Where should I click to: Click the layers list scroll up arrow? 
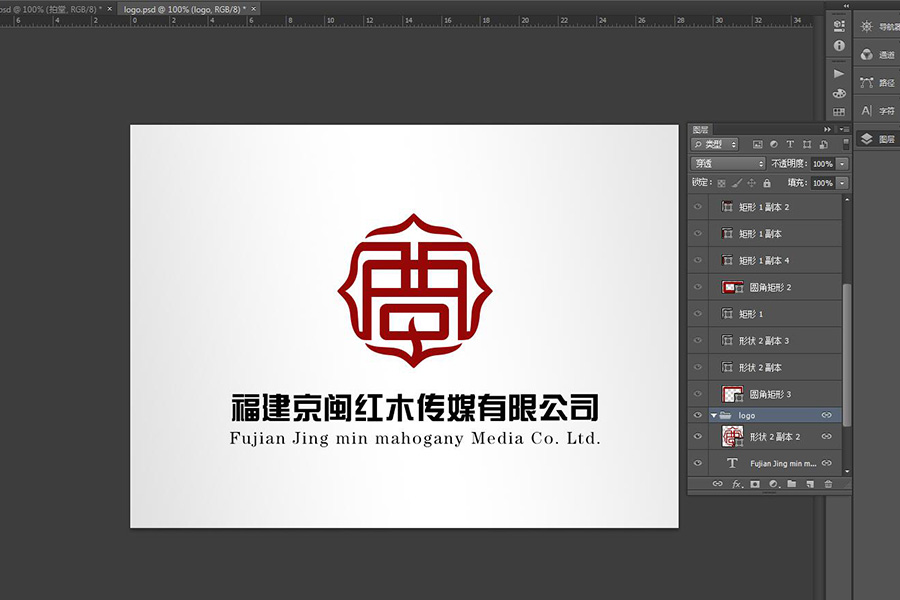pyautogui.click(x=847, y=199)
